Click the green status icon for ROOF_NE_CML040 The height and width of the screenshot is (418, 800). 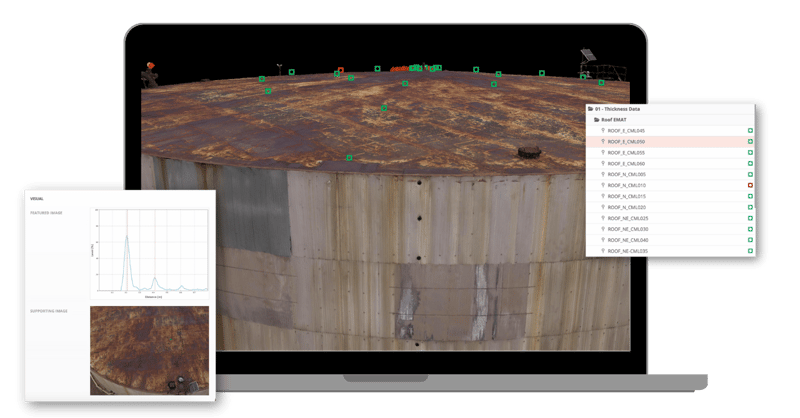pos(750,240)
